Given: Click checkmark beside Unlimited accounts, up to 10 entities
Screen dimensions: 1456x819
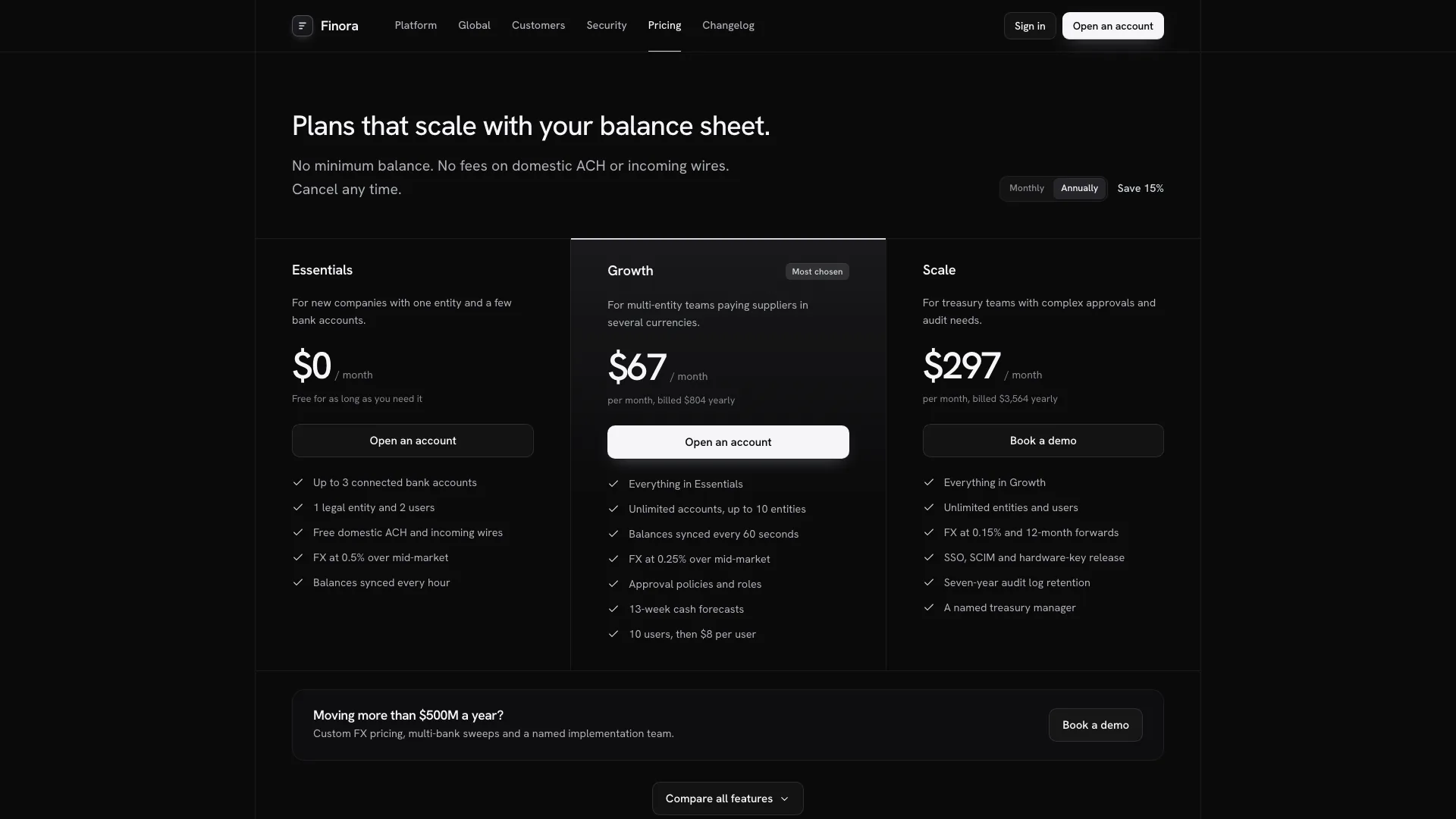Looking at the screenshot, I should (x=613, y=509).
